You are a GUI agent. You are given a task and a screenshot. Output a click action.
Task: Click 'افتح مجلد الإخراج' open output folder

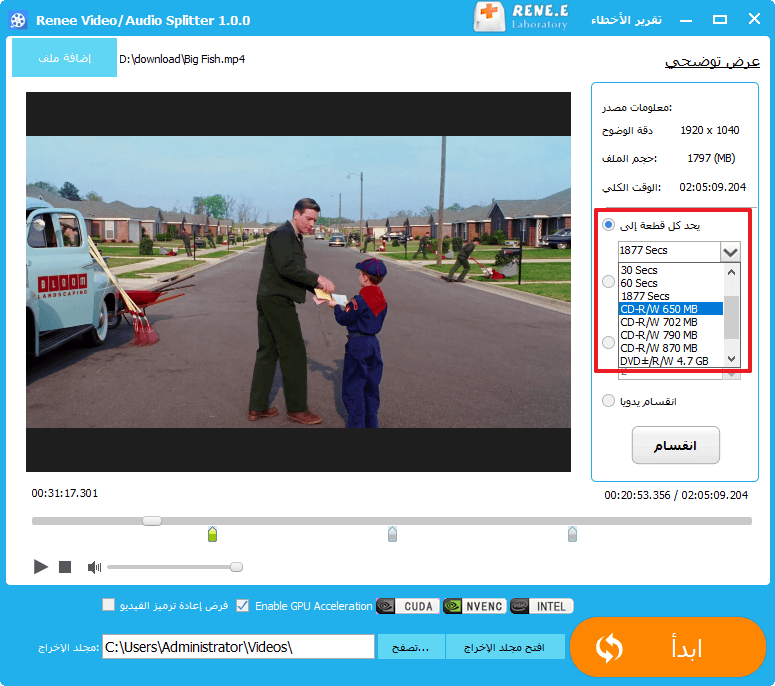pyautogui.click(x=505, y=647)
